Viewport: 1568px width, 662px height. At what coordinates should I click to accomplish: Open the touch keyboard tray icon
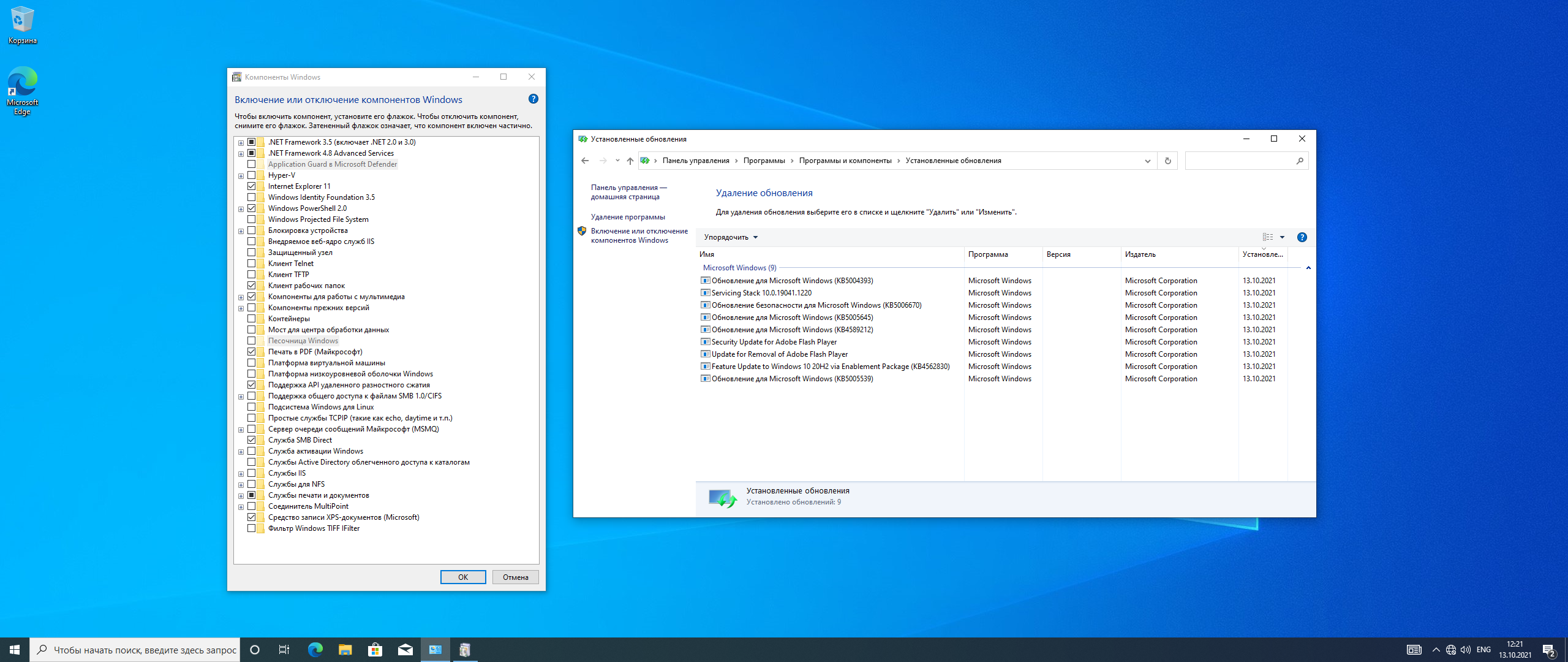(1414, 650)
